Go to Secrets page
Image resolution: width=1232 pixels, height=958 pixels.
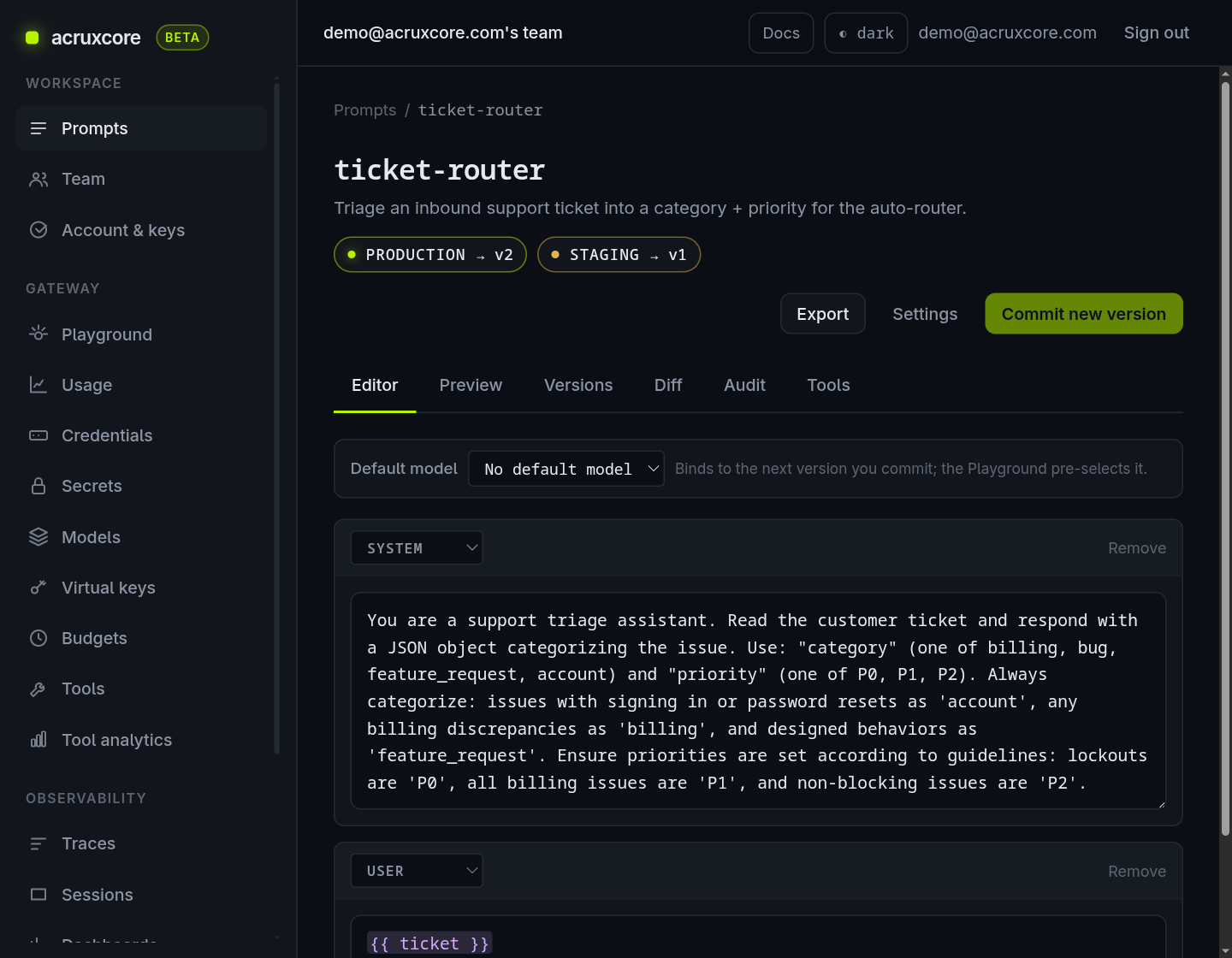141,486
